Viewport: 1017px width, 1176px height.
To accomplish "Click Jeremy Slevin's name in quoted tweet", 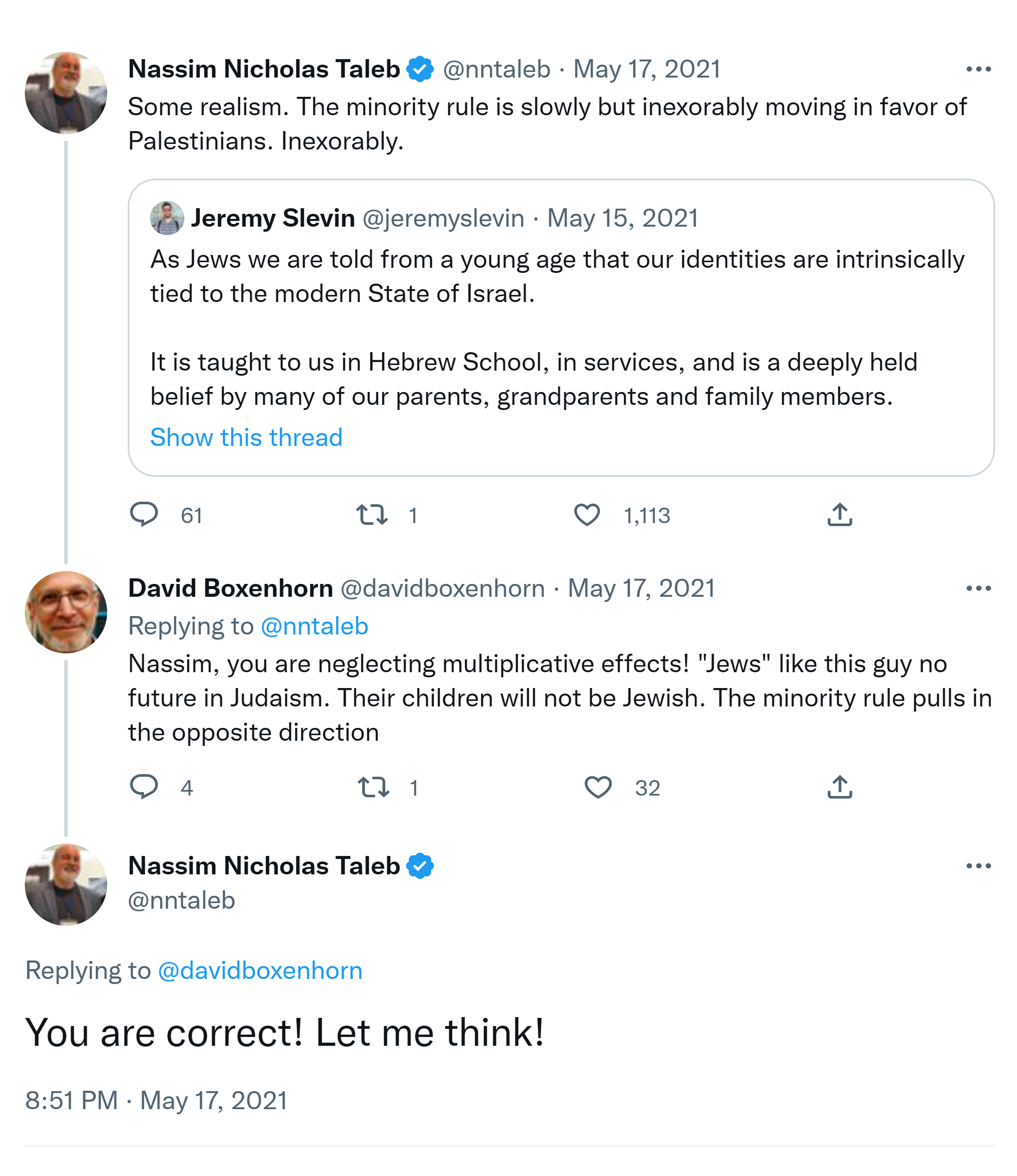I will (x=273, y=218).
